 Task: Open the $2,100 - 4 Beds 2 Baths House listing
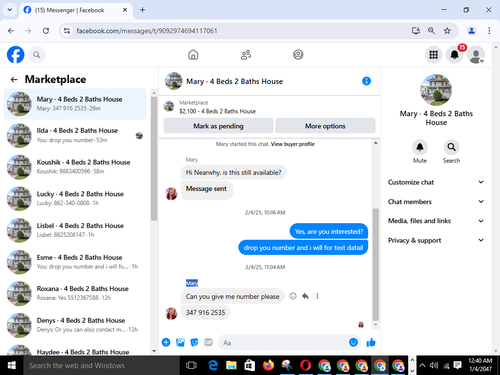click(217, 111)
